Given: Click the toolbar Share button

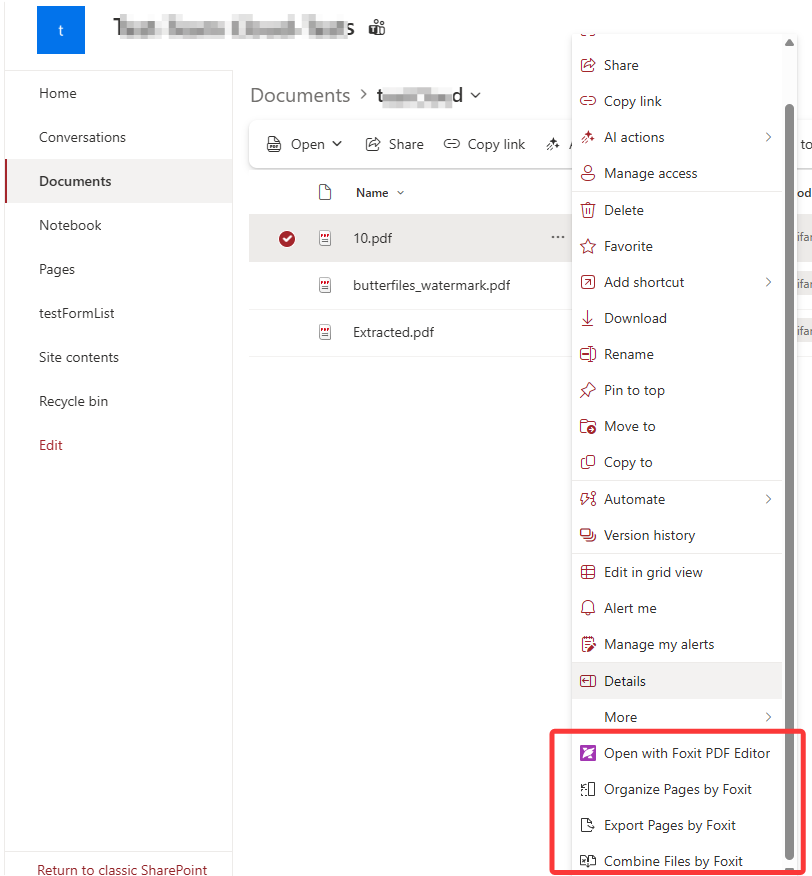Looking at the screenshot, I should pos(395,144).
